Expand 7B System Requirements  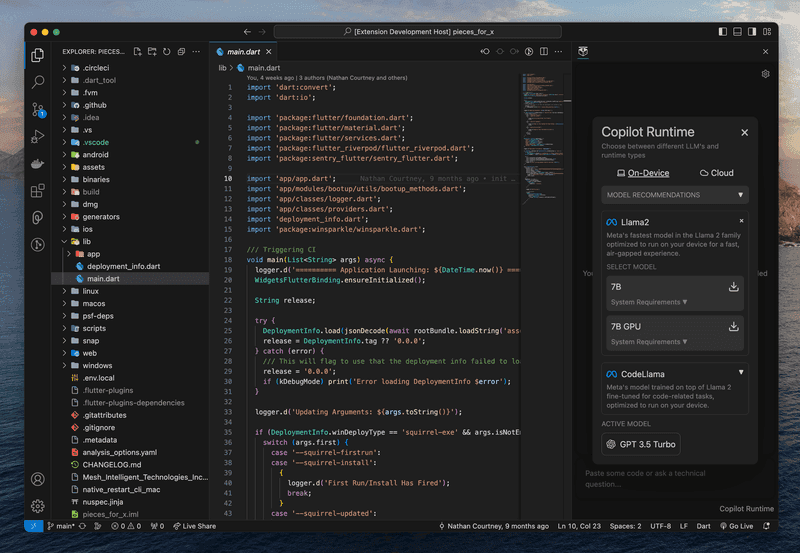(x=649, y=302)
